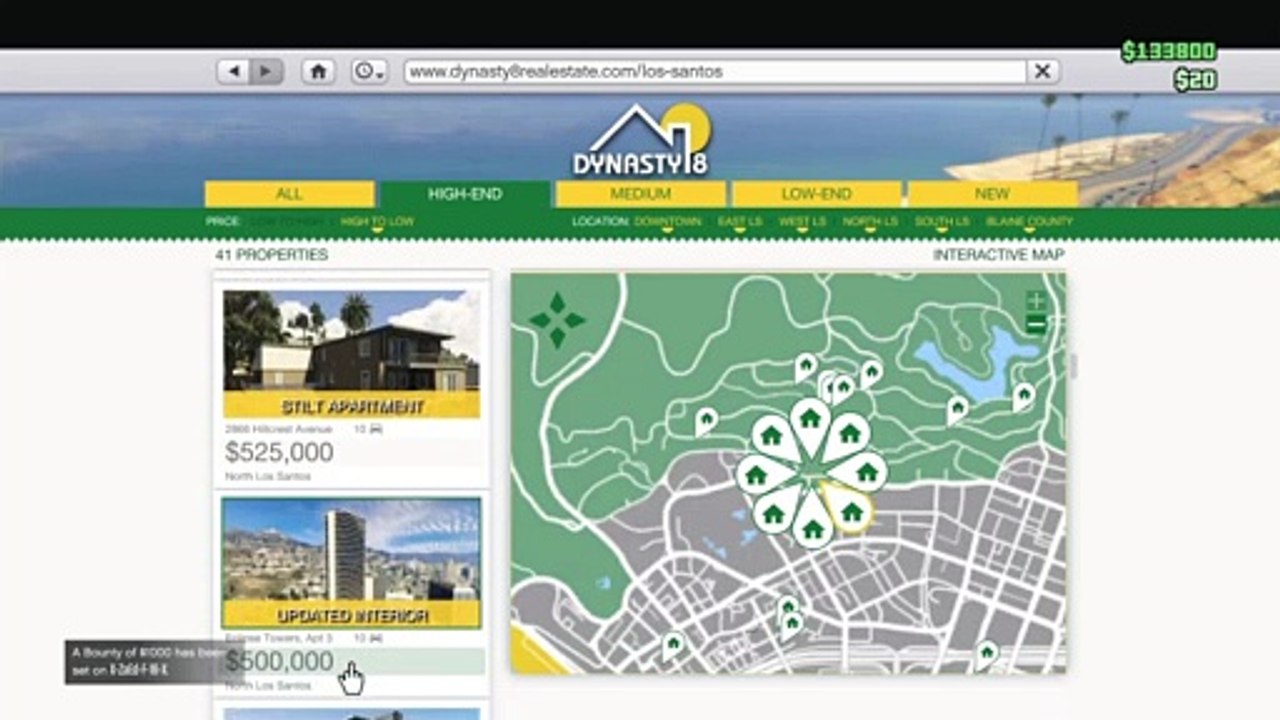The width and height of the screenshot is (1280, 720).
Task: Click the $133800 cash balance display
Action: tap(1168, 51)
